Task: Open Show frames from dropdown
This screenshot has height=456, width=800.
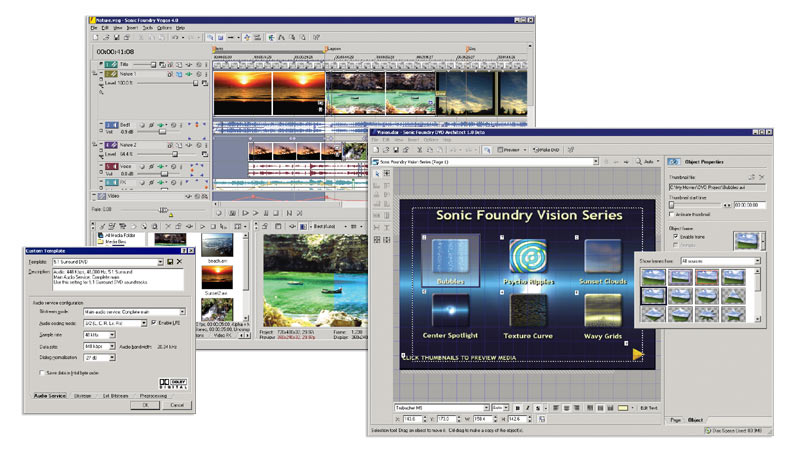Action: pyautogui.click(x=757, y=261)
